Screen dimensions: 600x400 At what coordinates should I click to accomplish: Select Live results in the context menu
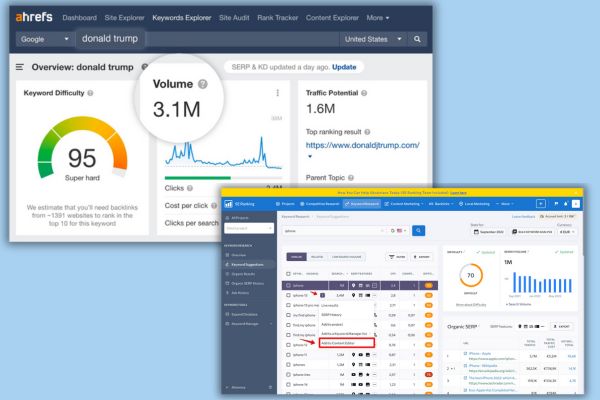tap(329, 305)
